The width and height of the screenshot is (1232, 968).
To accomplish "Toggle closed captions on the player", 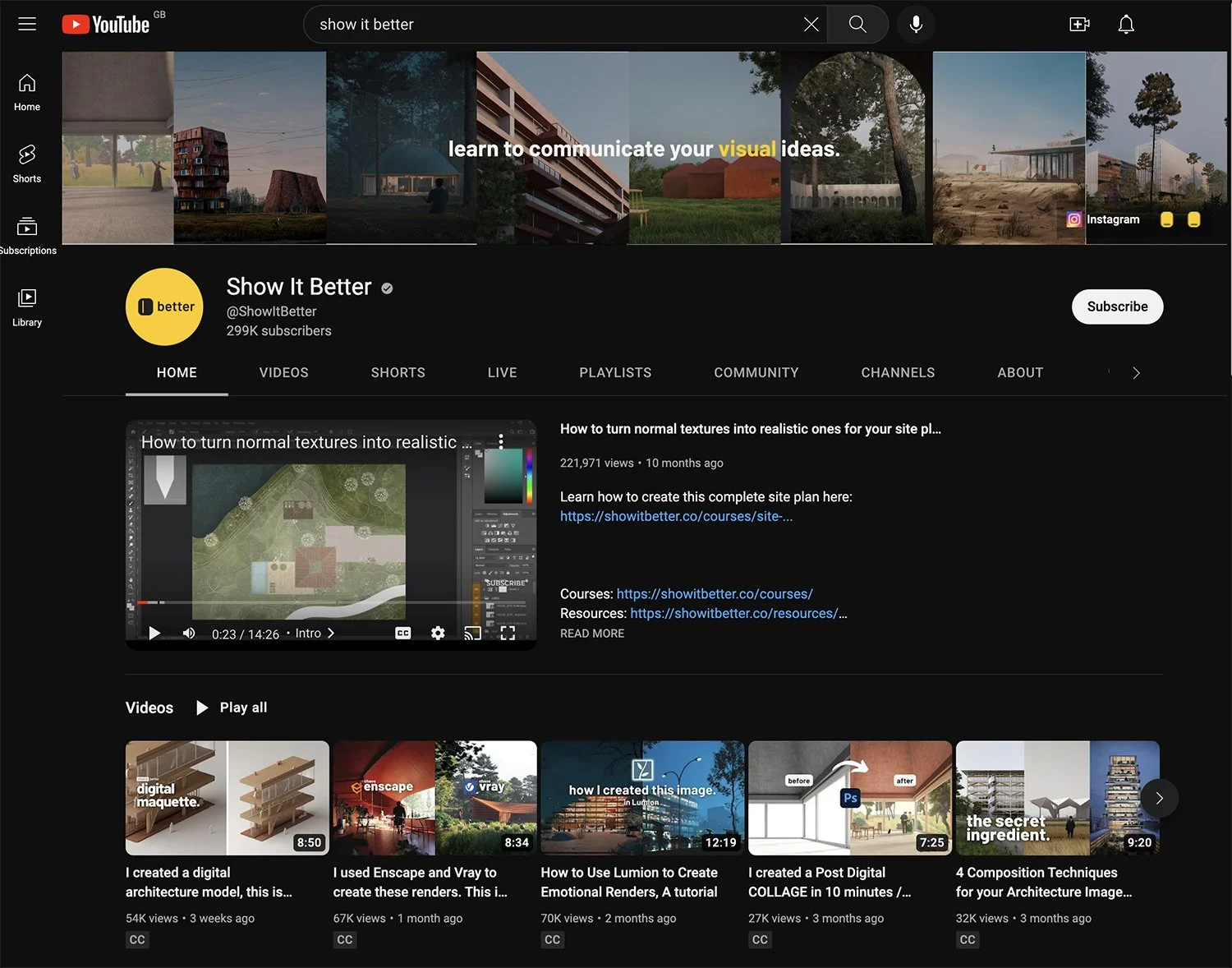I will 402,633.
